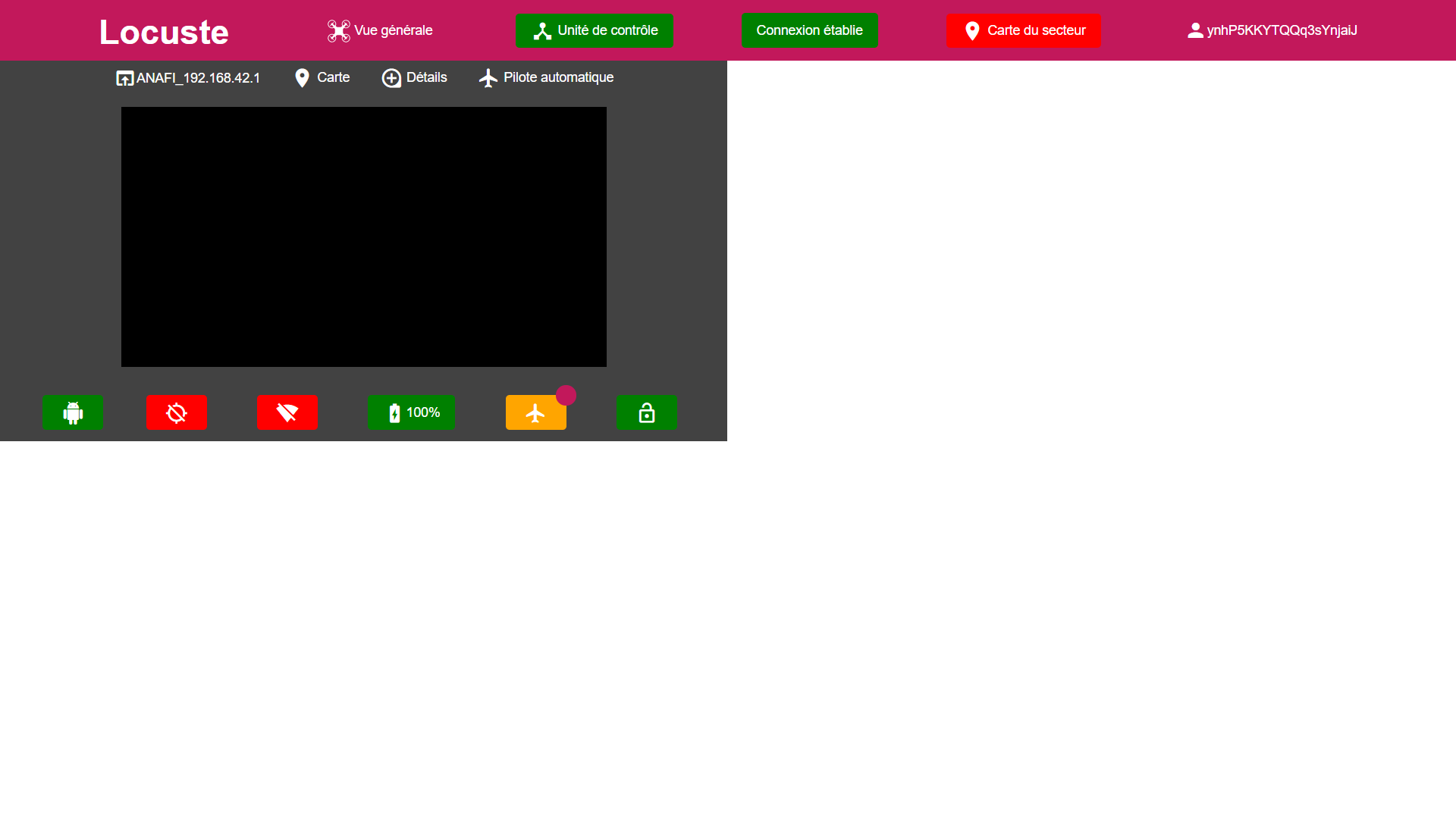Image resolution: width=1456 pixels, height=818 pixels.
Task: Open the Vue générale overview page
Action: [380, 30]
